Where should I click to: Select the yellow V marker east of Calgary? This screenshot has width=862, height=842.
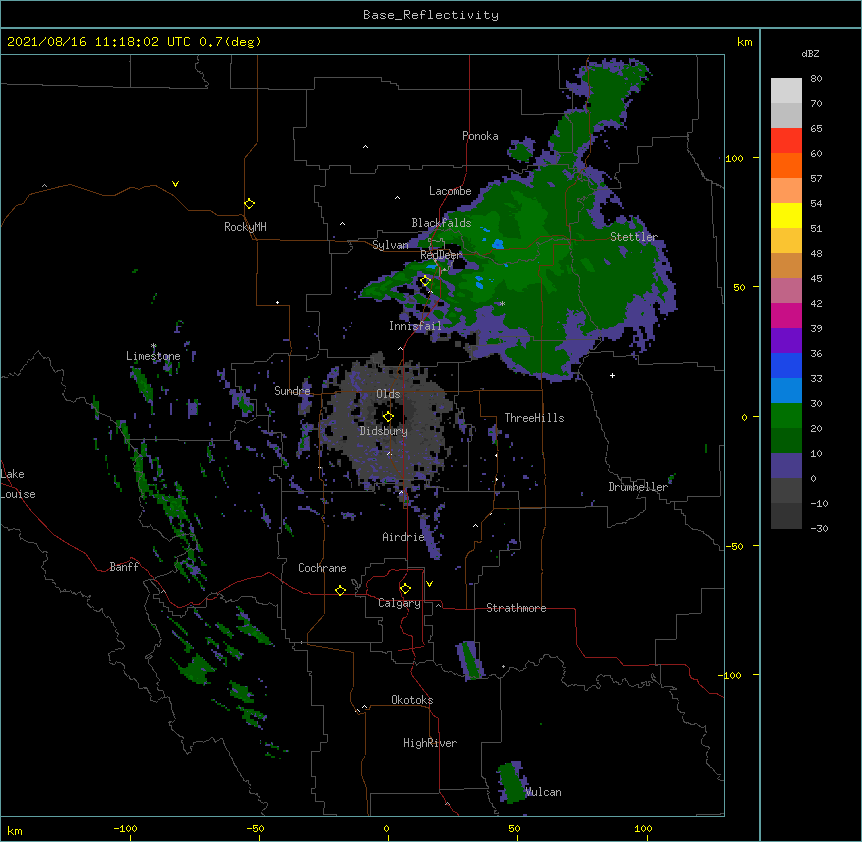pos(429,584)
